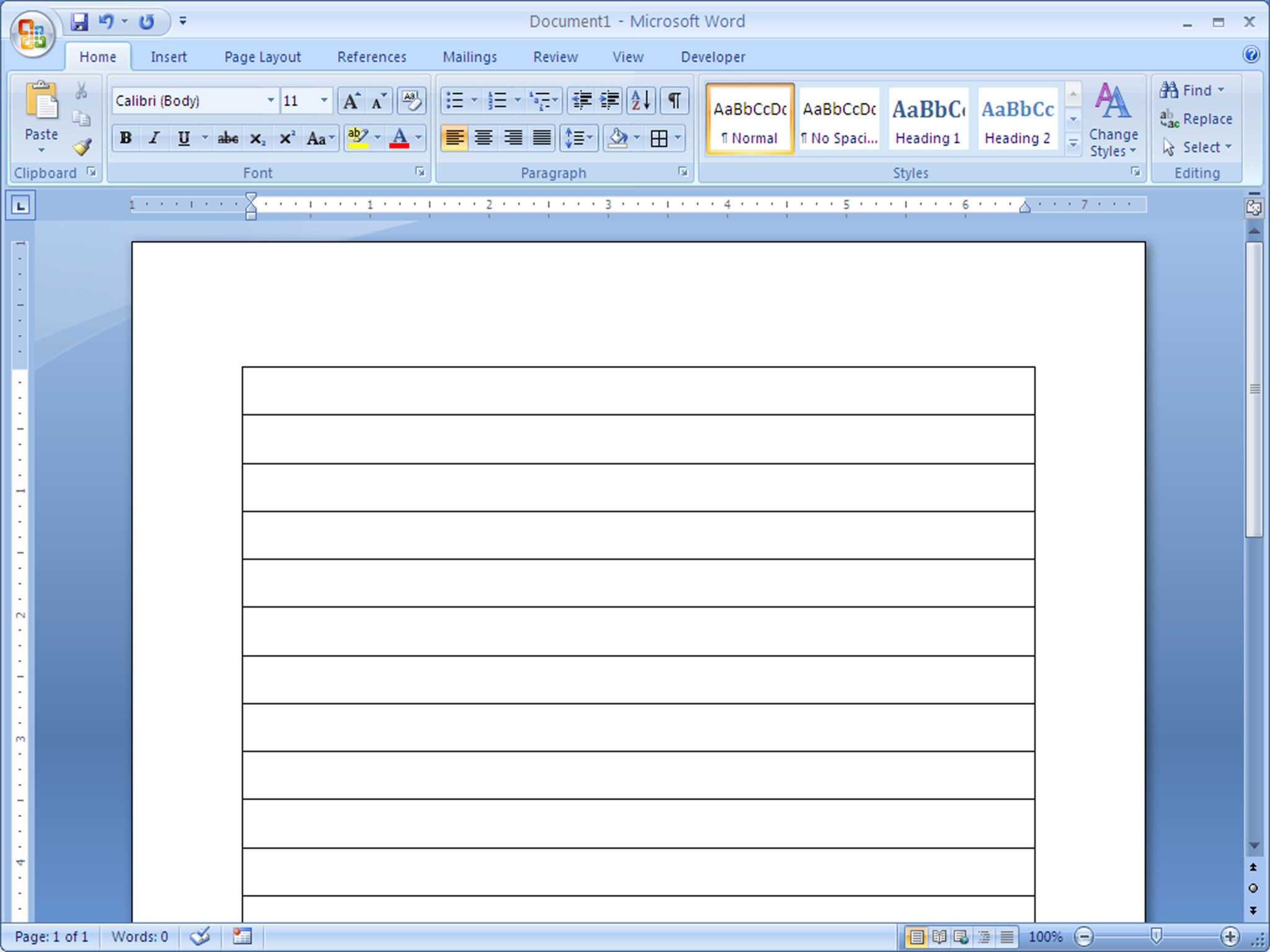Click the Underline formatting icon
Image resolution: width=1270 pixels, height=952 pixels.
click(x=184, y=138)
